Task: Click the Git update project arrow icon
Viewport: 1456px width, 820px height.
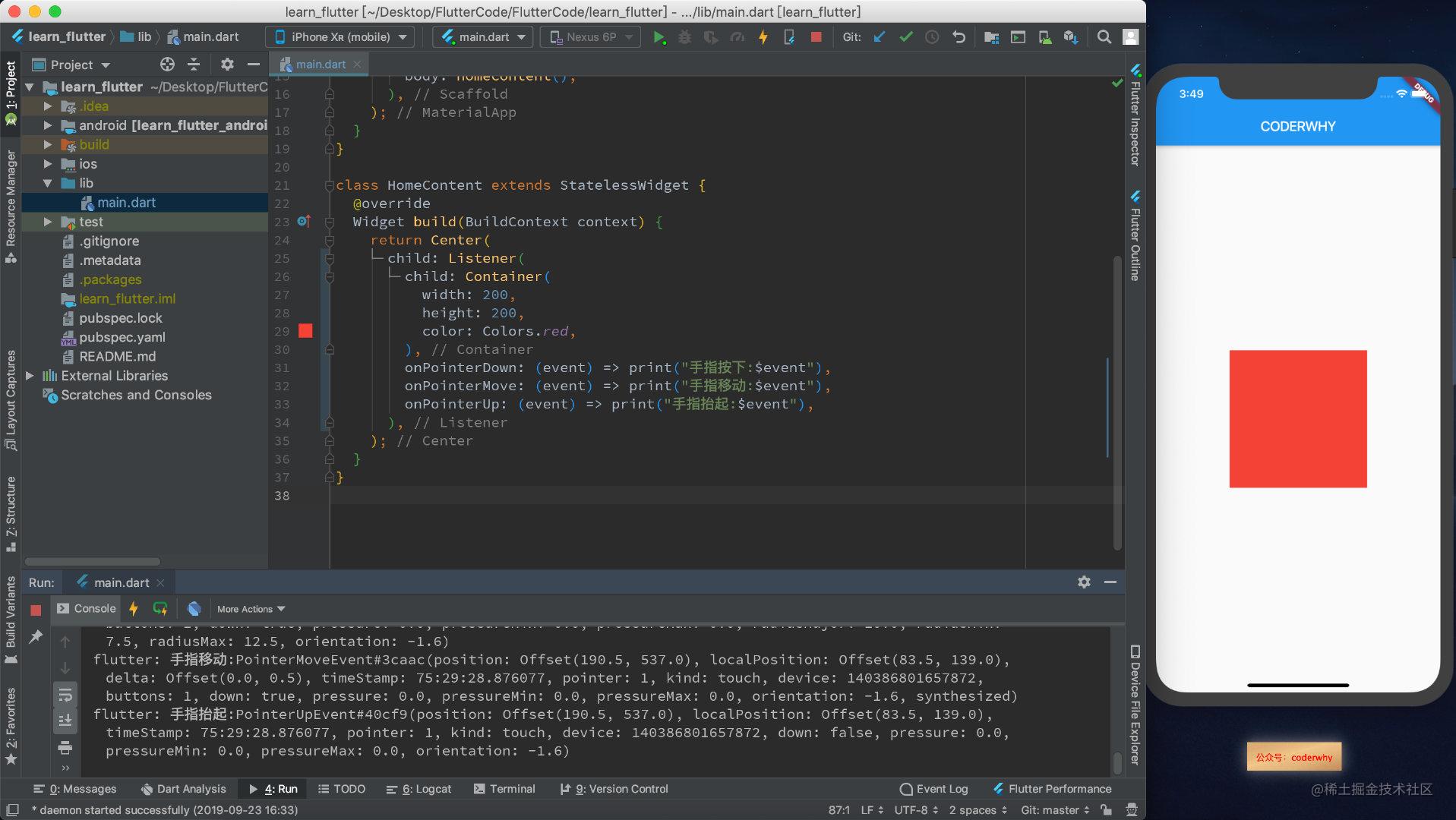Action: tap(880, 37)
